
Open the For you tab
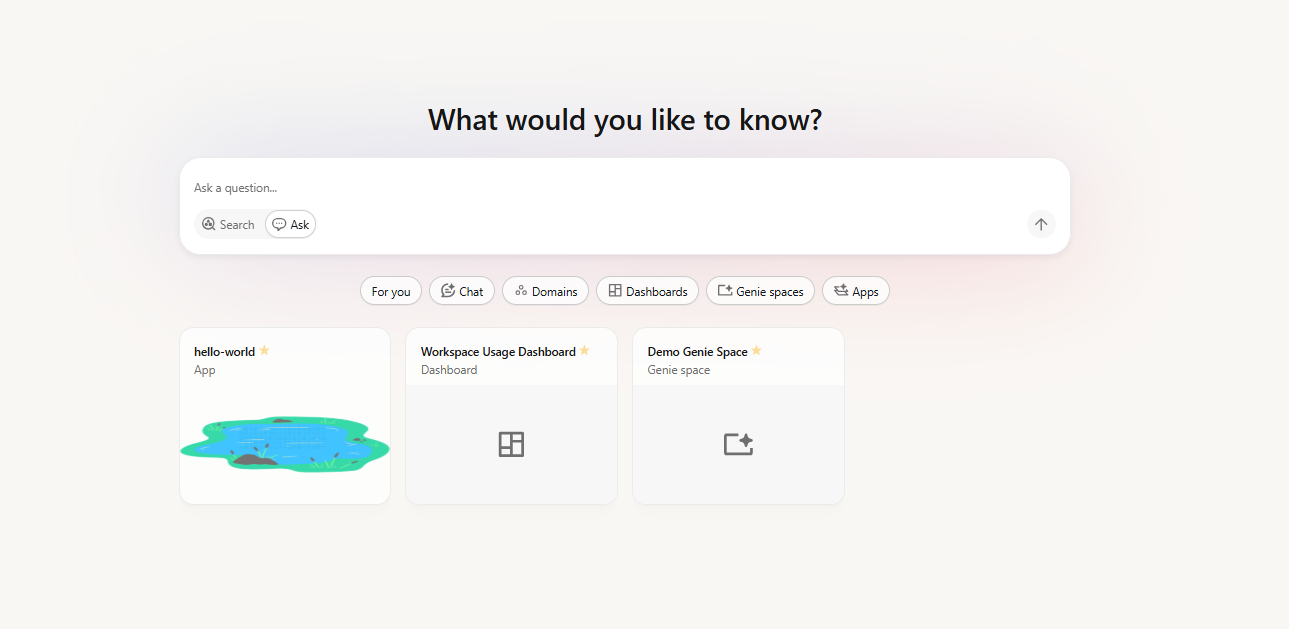390,290
